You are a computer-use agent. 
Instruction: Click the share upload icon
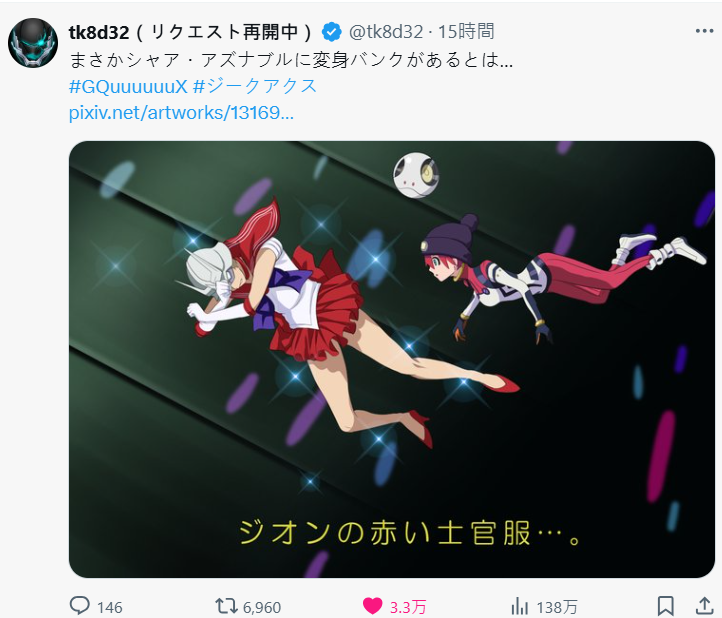coord(704,606)
